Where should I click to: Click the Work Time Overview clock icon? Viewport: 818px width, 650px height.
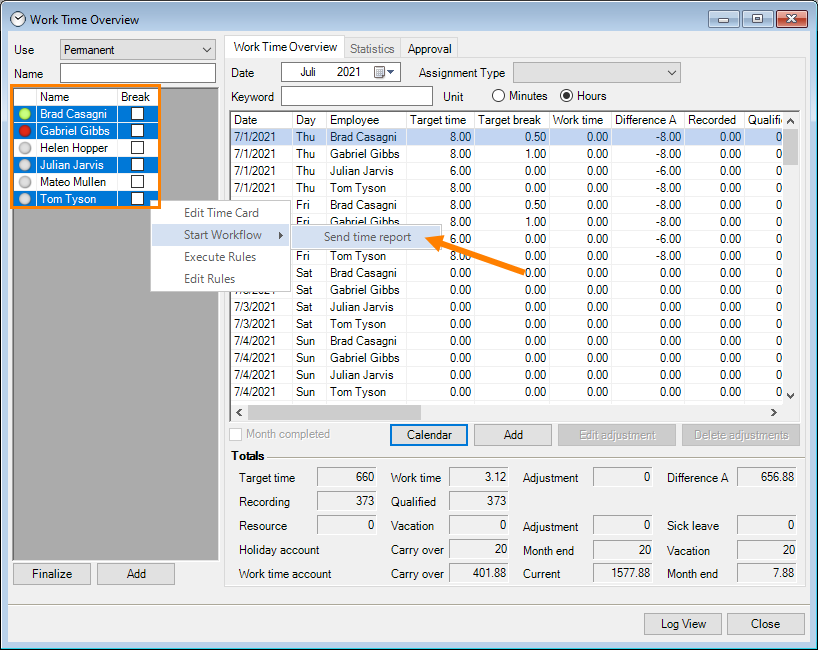click(x=18, y=19)
